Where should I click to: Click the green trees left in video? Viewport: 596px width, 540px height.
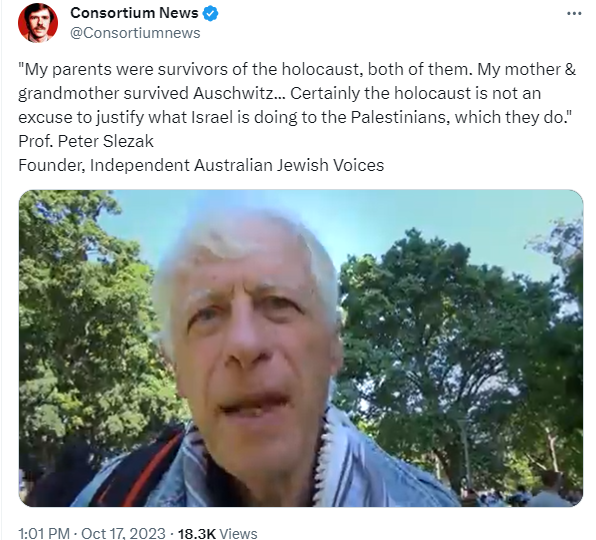click(x=84, y=323)
